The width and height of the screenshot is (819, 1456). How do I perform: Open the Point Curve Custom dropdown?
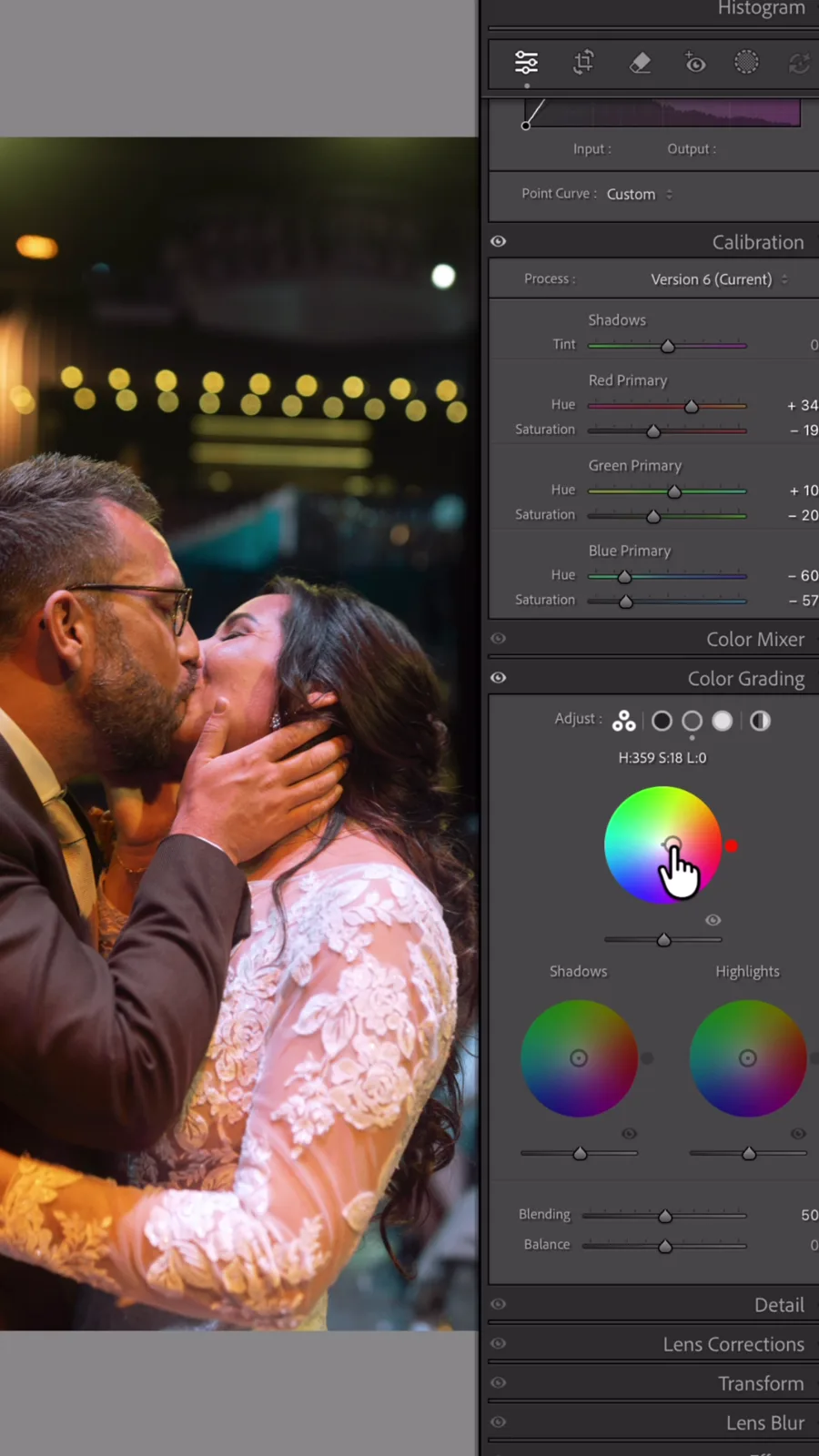click(640, 194)
